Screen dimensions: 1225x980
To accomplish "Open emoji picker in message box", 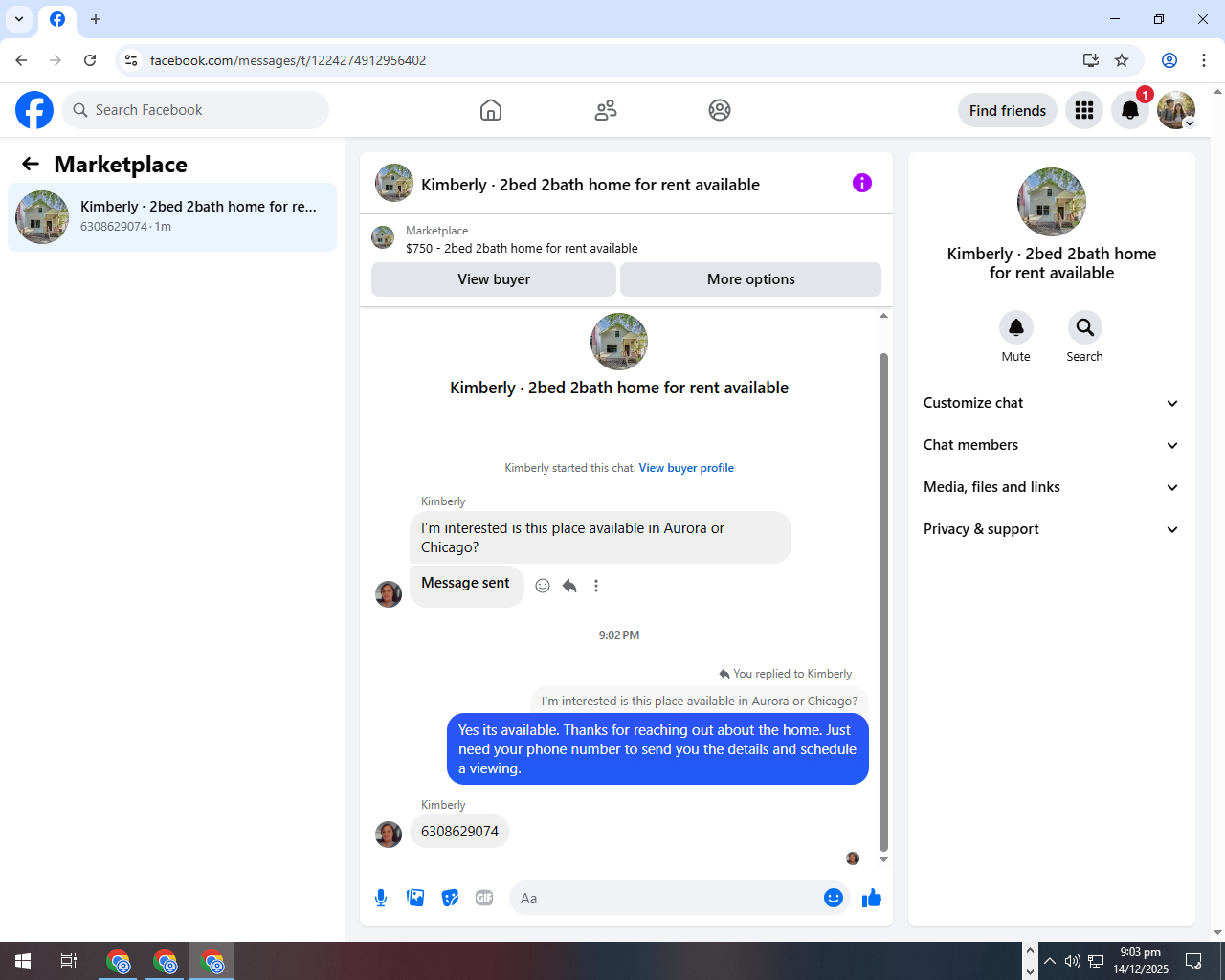I will click(x=834, y=898).
